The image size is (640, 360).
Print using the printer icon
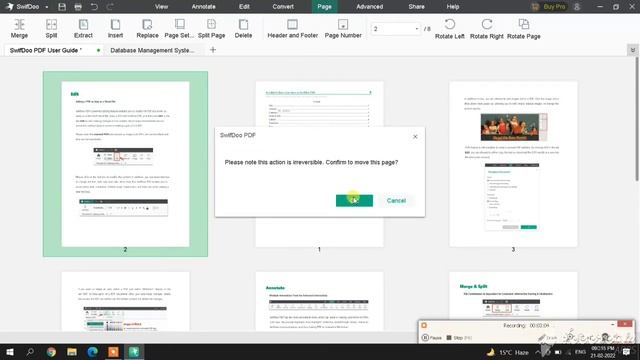(x=78, y=7)
